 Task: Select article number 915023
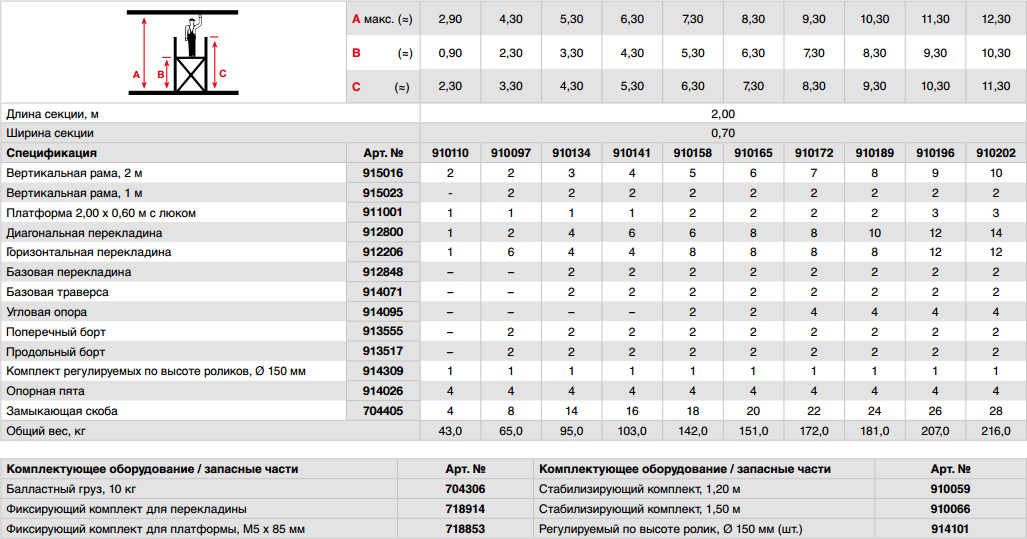coord(383,193)
